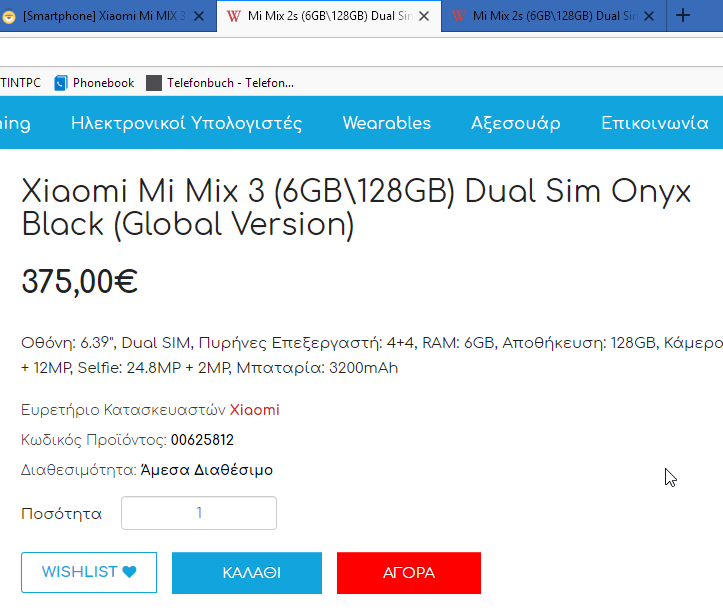Viewport: 723px width, 614px height.
Task: Click the red W favicon of the active tab
Action: pos(234,16)
